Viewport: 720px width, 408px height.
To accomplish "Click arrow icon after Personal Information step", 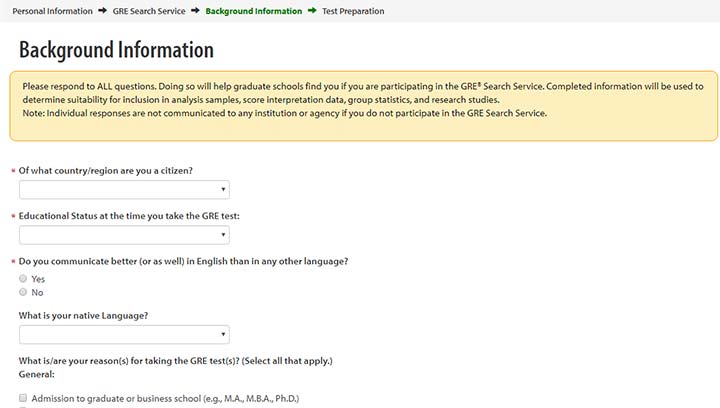I will (x=102, y=11).
